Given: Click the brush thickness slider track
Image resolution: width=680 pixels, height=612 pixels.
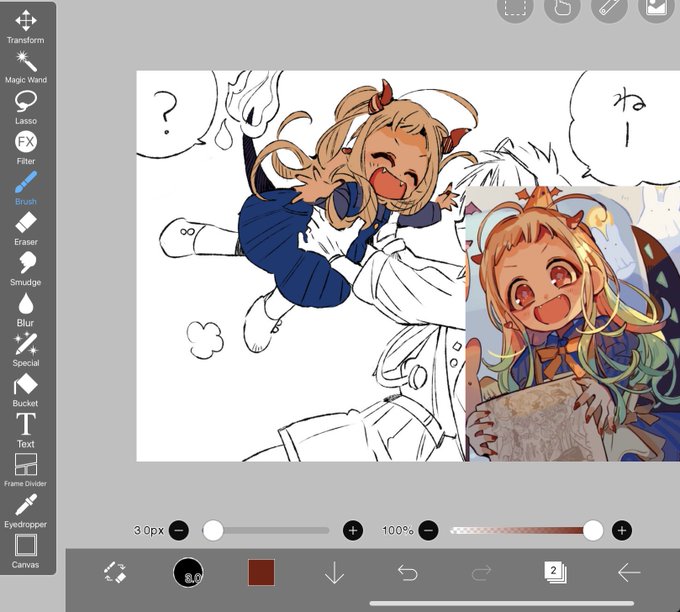Looking at the screenshot, I should [x=266, y=530].
